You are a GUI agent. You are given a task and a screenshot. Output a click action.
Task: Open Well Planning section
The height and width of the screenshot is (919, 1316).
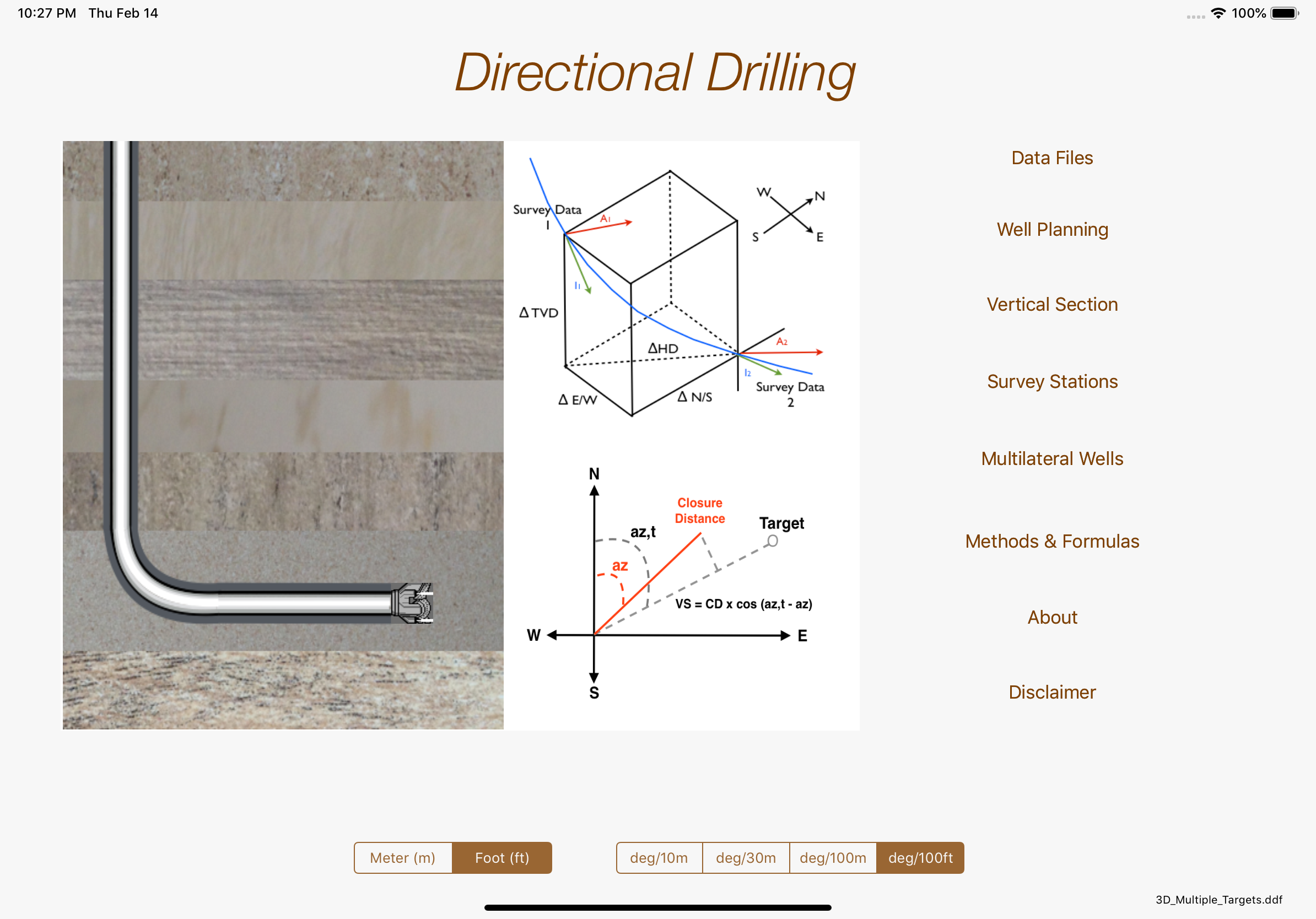[1052, 230]
